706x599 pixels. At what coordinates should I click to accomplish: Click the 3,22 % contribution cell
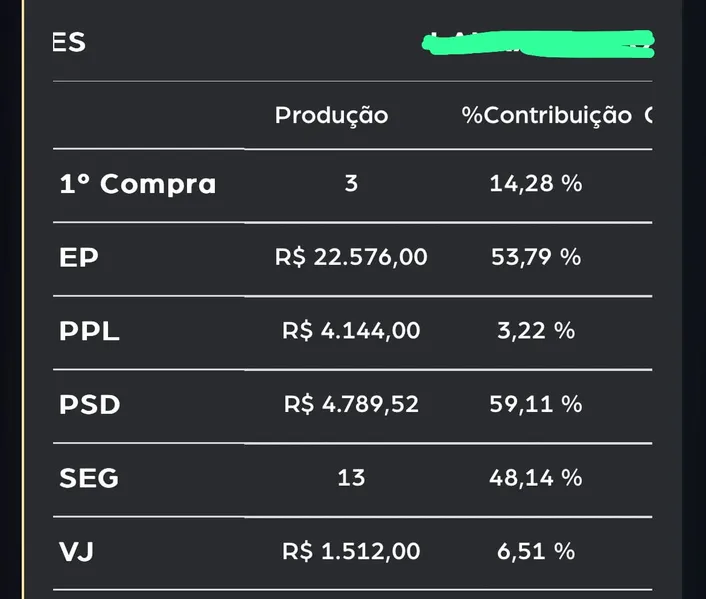click(536, 331)
